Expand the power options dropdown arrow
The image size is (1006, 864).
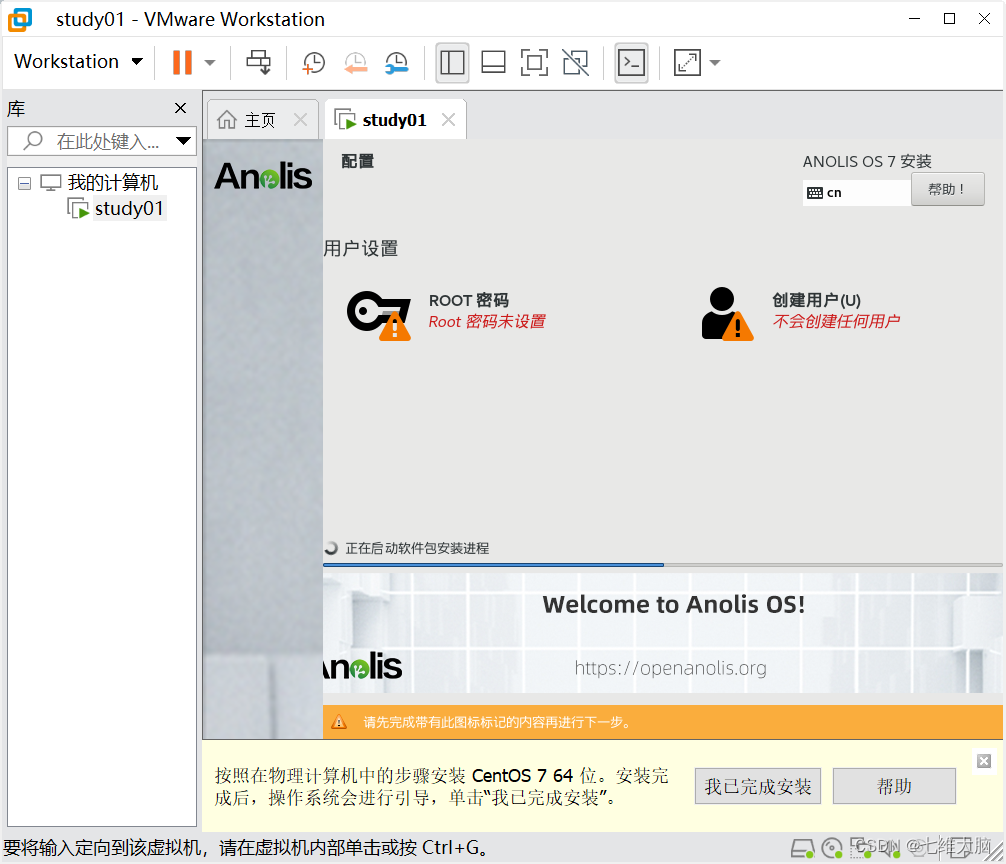click(x=210, y=63)
